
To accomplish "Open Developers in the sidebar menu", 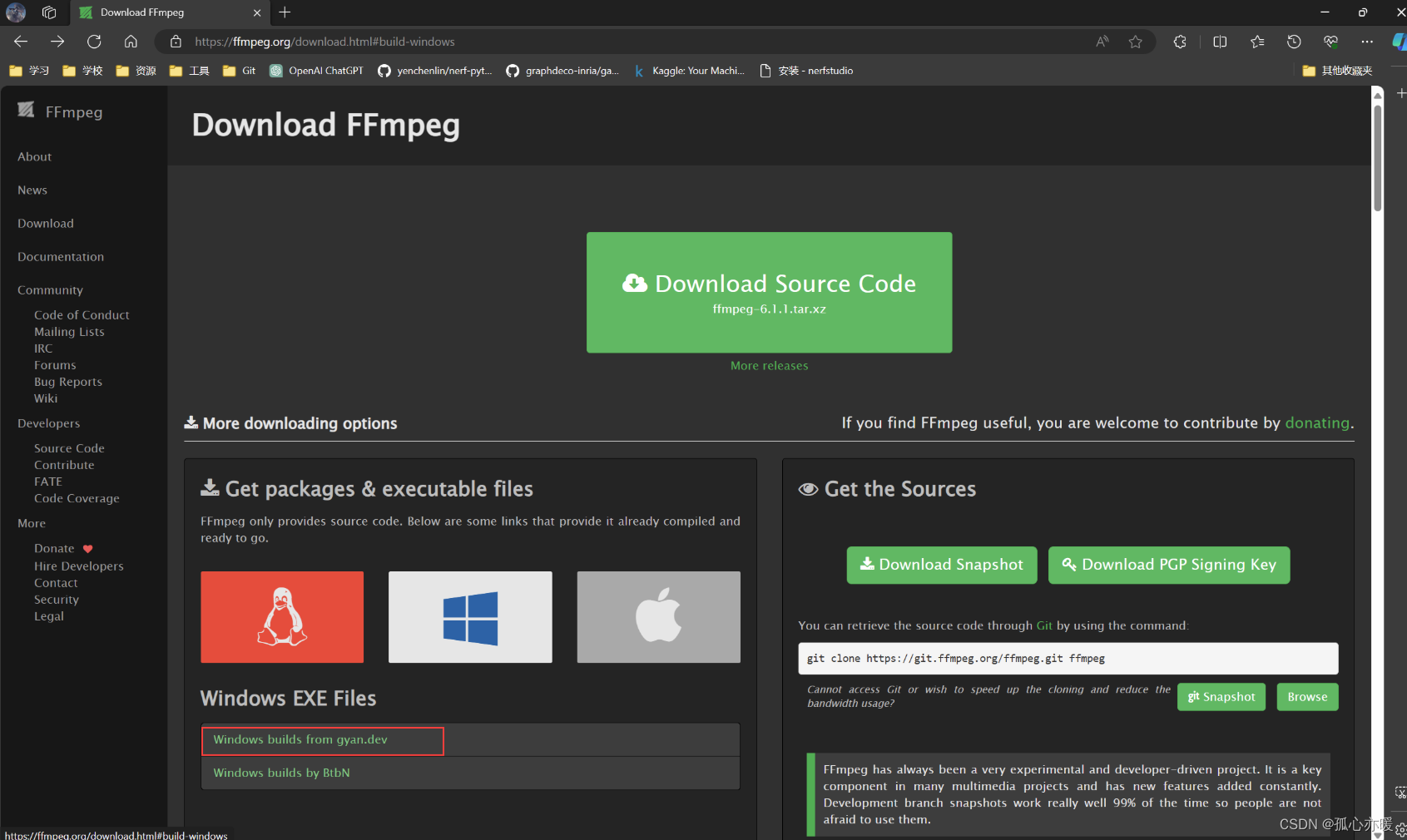I will click(49, 422).
